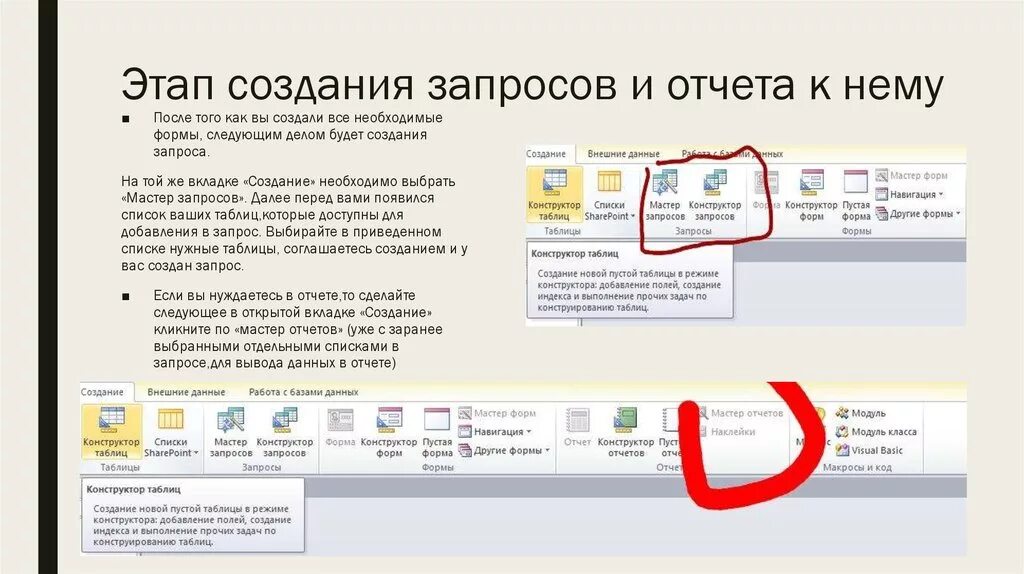This screenshot has width=1024, height=574.
Task: Click 'Запросы' group label in lower ribbon screenshot
Action: pos(261,468)
